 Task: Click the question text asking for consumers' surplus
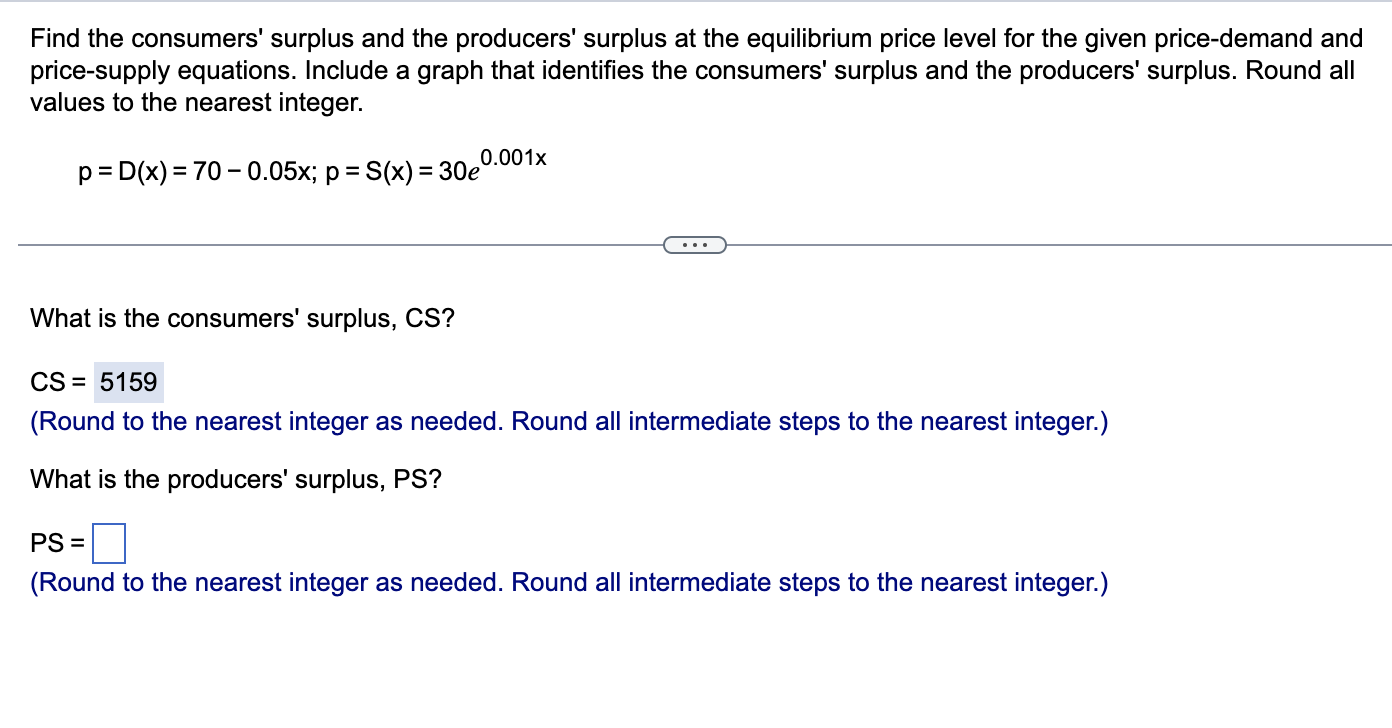click(242, 318)
